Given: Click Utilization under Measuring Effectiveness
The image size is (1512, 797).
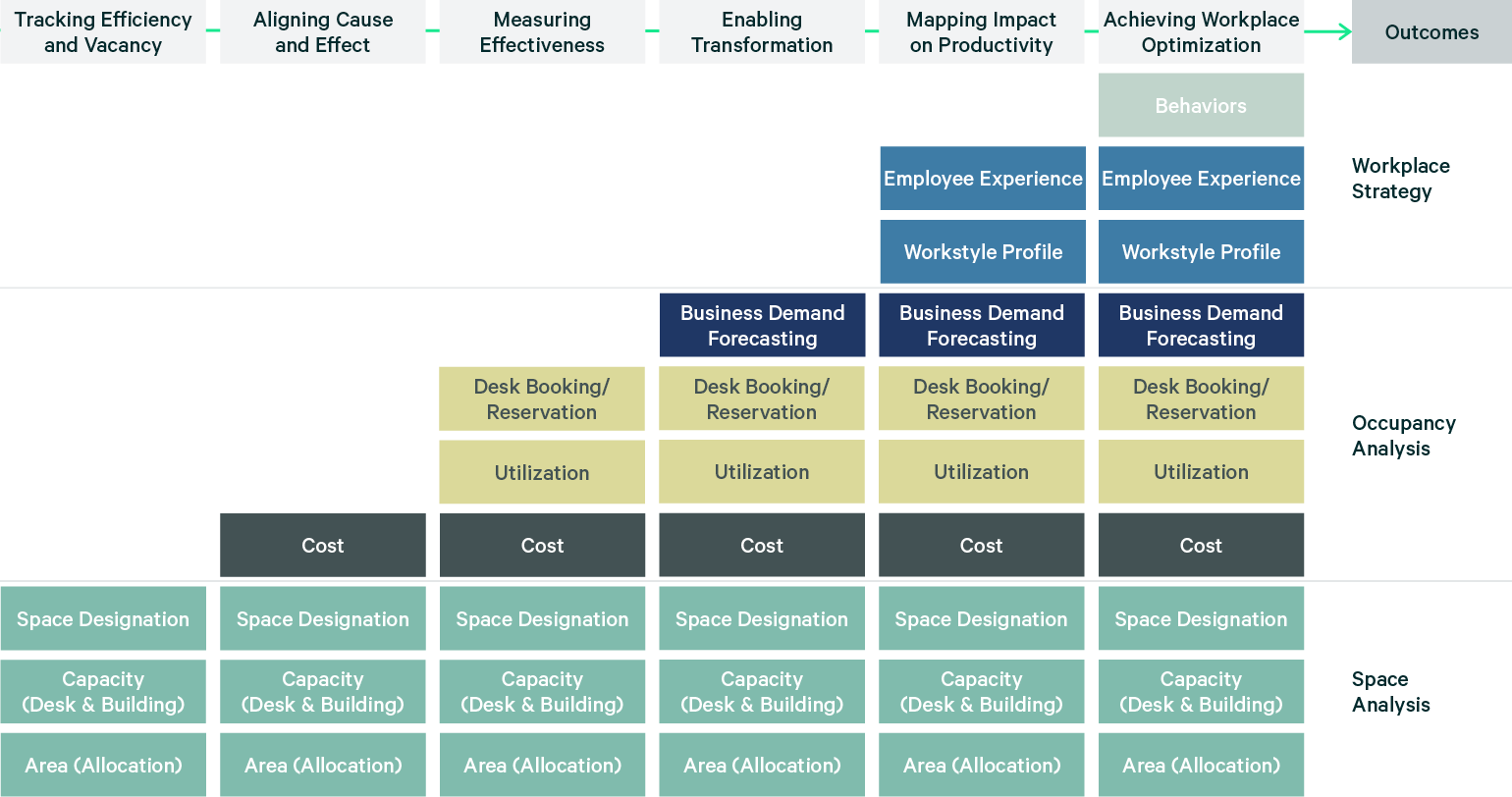Looking at the screenshot, I should [542, 472].
